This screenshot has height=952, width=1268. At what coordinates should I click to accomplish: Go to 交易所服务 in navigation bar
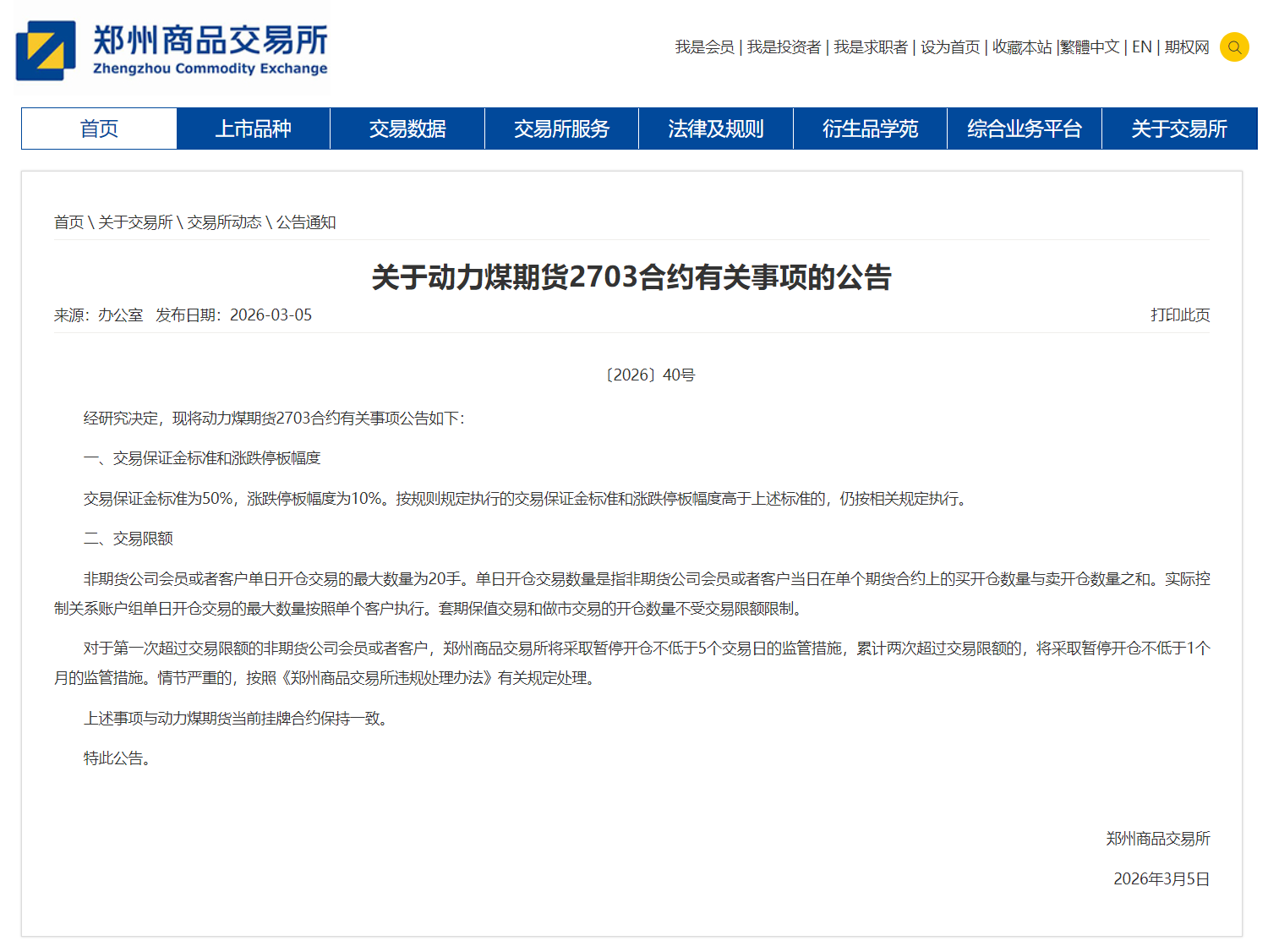click(x=561, y=129)
